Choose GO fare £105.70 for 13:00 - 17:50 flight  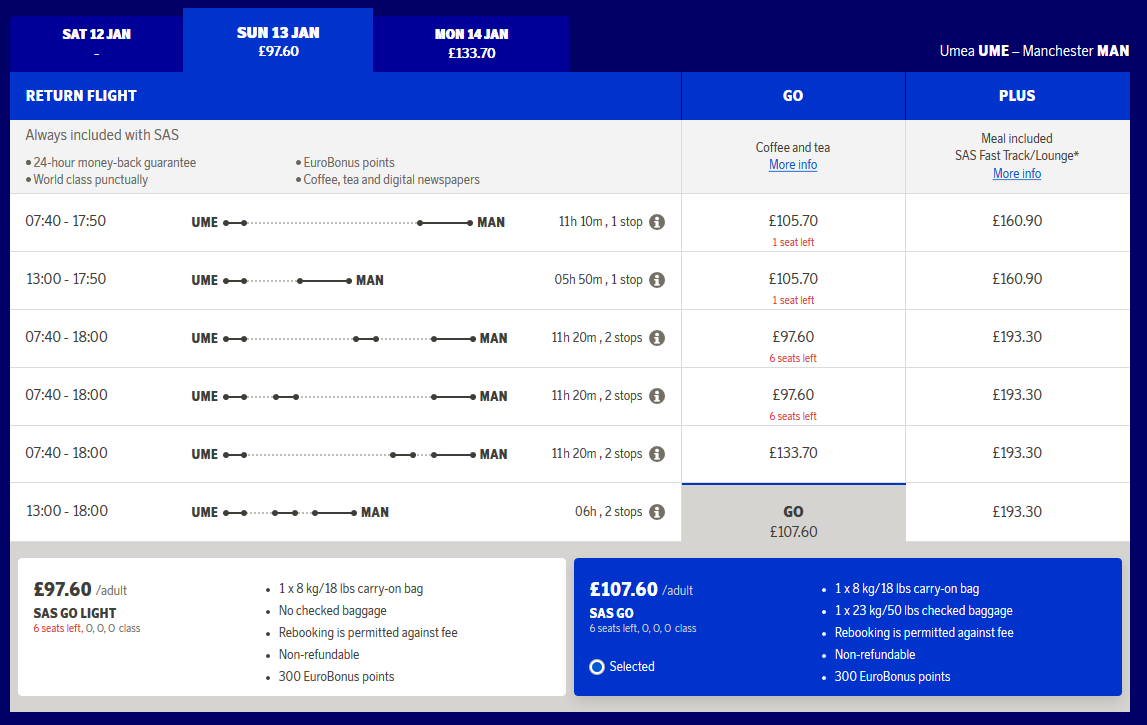(x=793, y=280)
